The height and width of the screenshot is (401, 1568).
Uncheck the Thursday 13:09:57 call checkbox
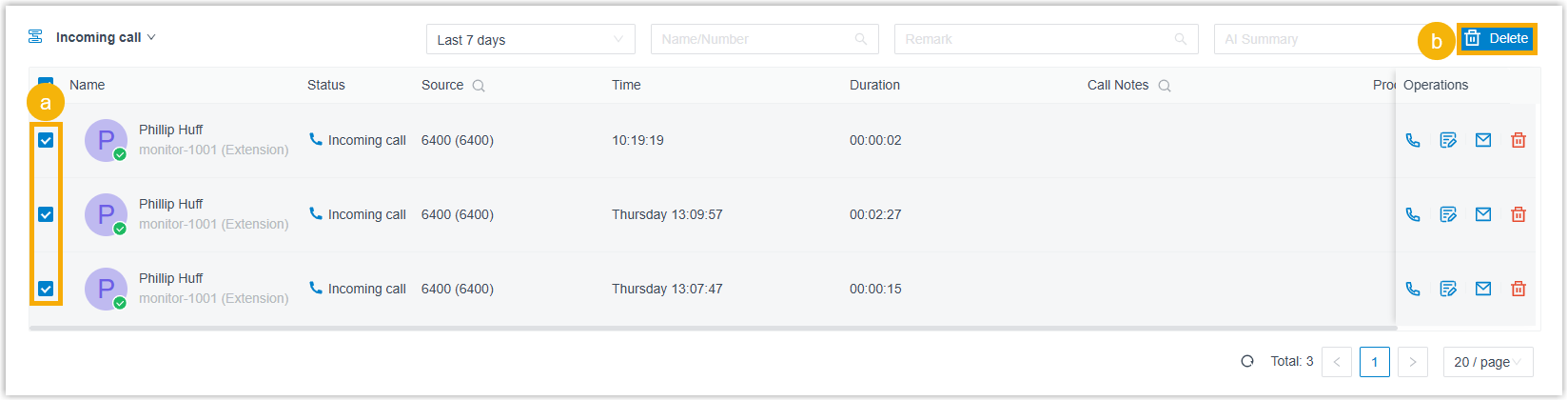[46, 214]
